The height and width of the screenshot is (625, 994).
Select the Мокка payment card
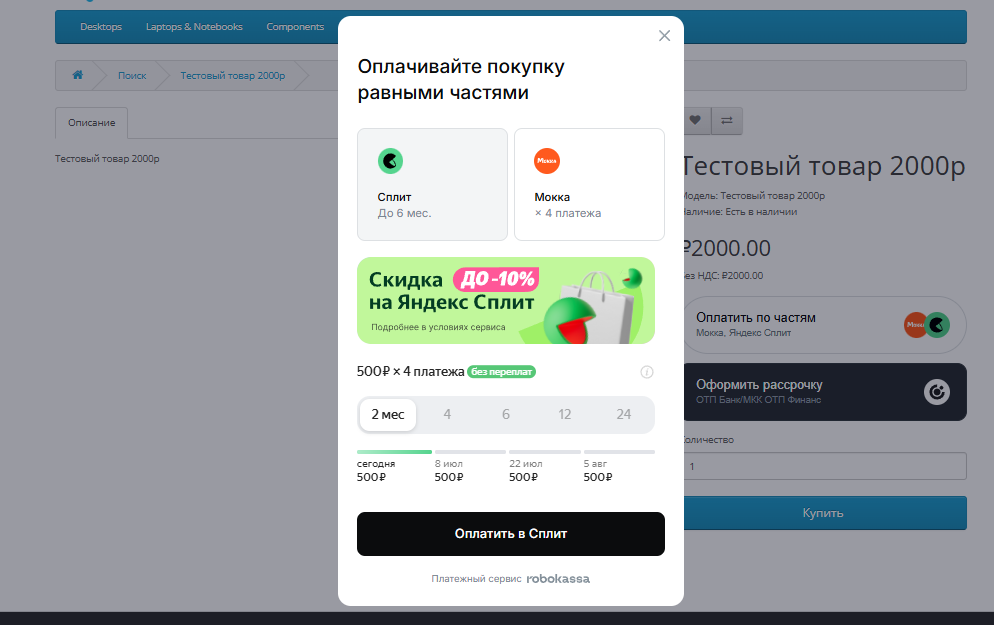(x=589, y=184)
